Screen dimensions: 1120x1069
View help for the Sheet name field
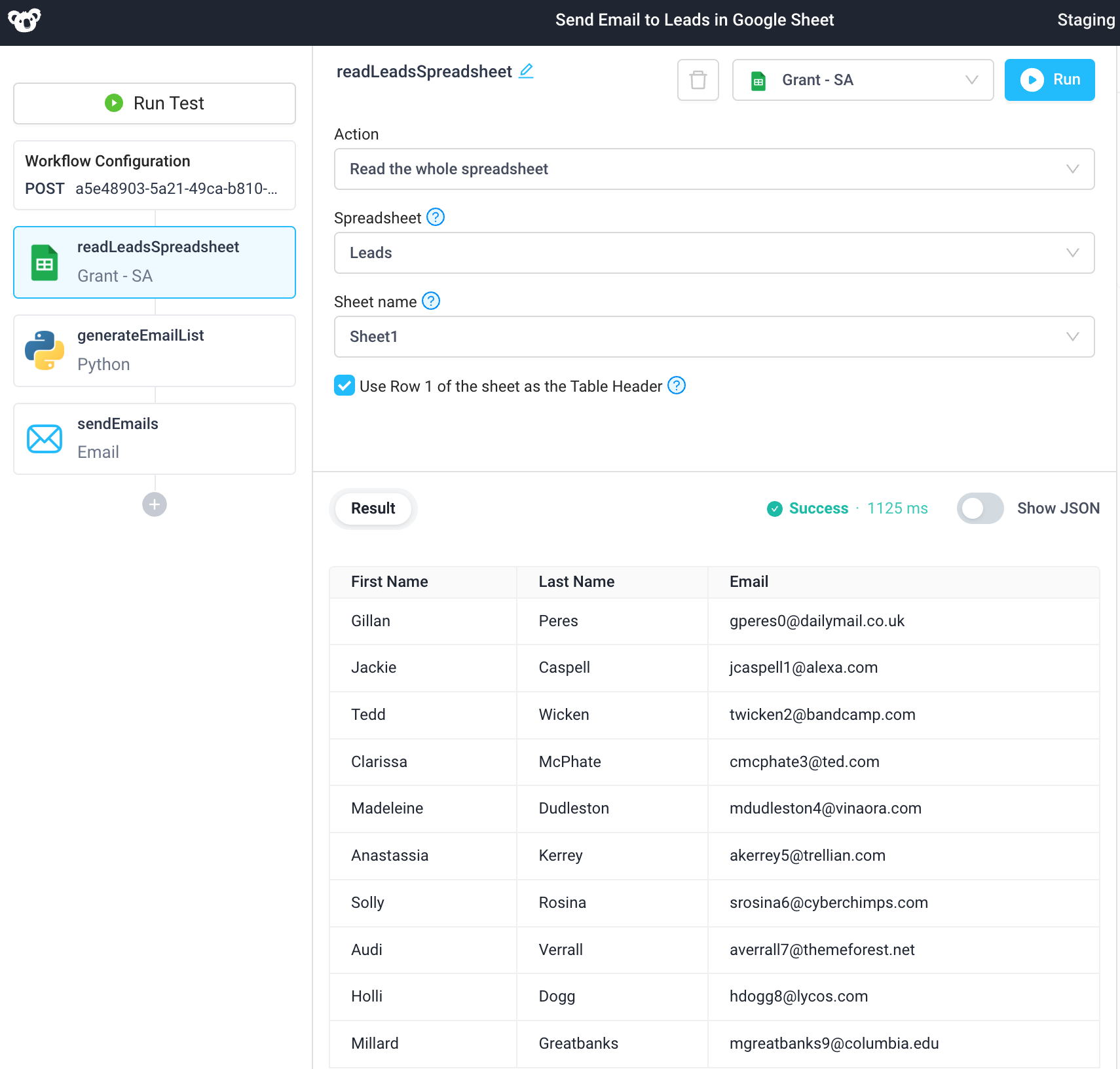(x=431, y=301)
